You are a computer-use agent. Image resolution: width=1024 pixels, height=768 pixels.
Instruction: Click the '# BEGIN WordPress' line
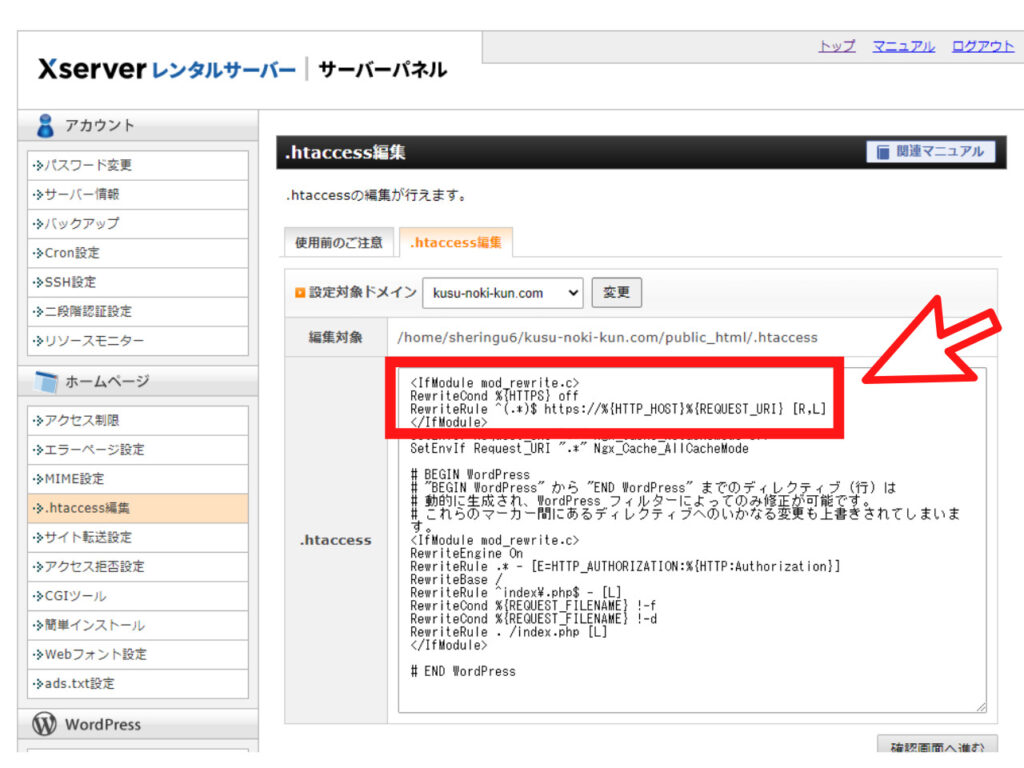pos(470,475)
